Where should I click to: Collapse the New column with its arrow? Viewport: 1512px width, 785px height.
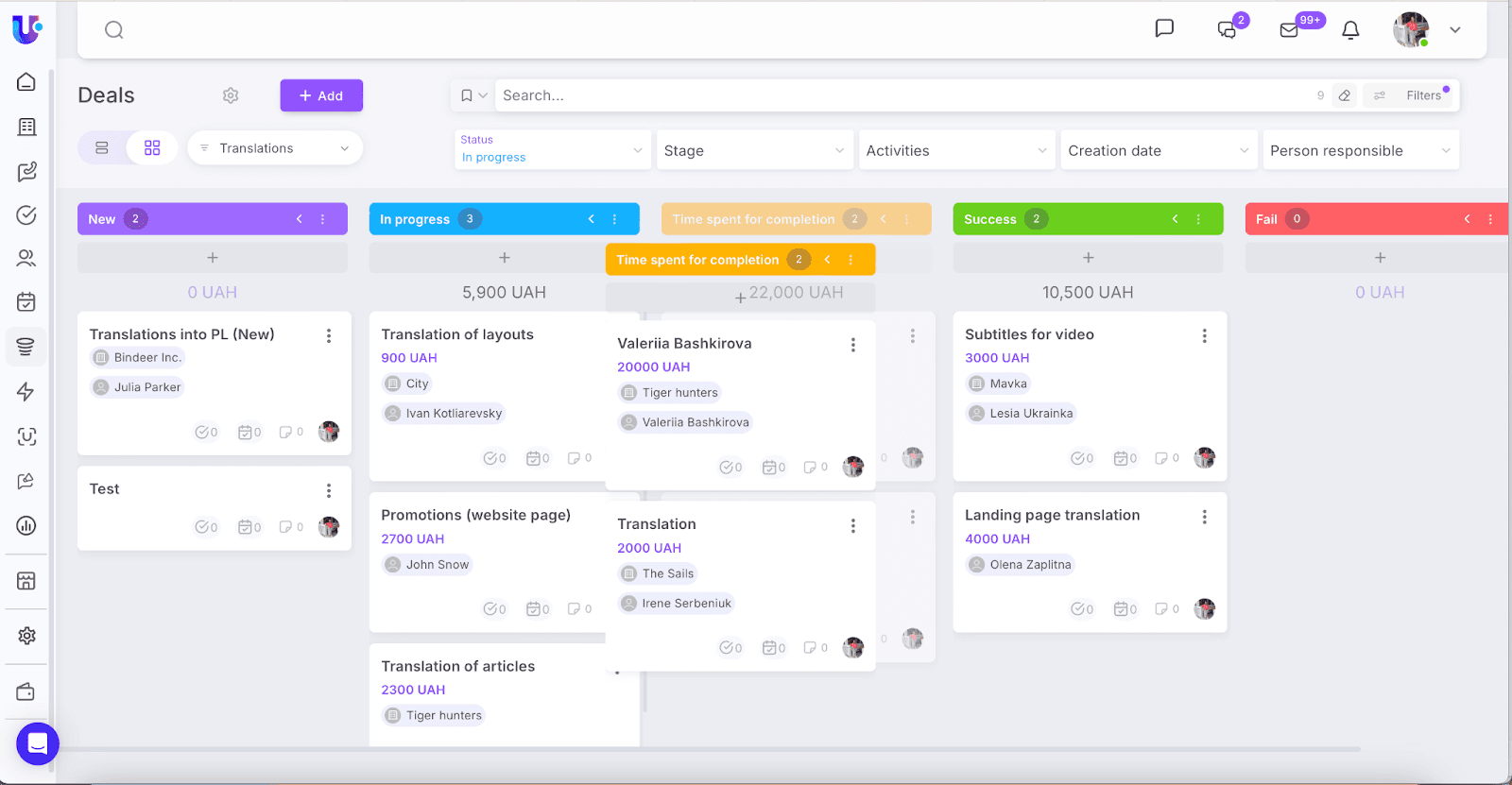300,219
